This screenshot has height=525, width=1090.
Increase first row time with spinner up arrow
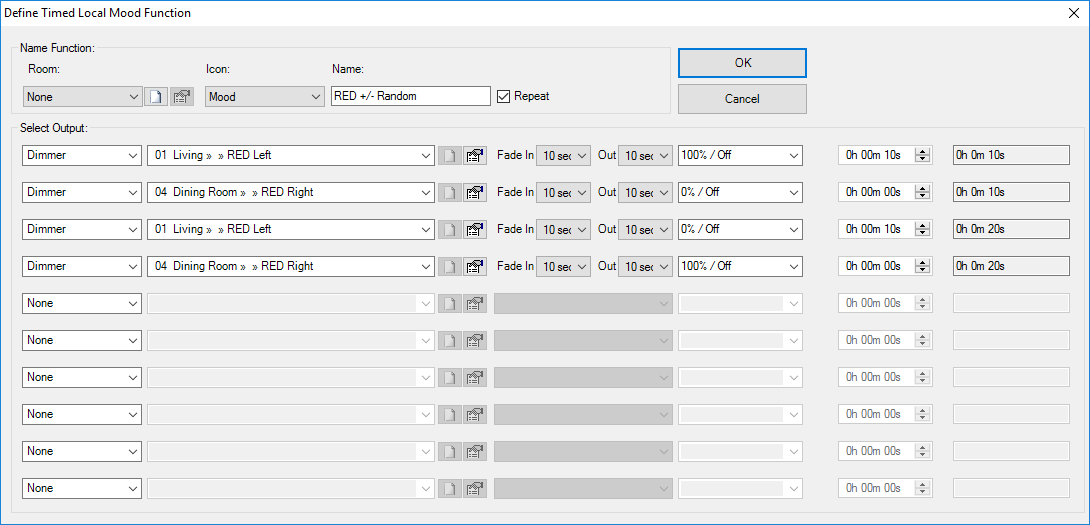(x=923, y=151)
